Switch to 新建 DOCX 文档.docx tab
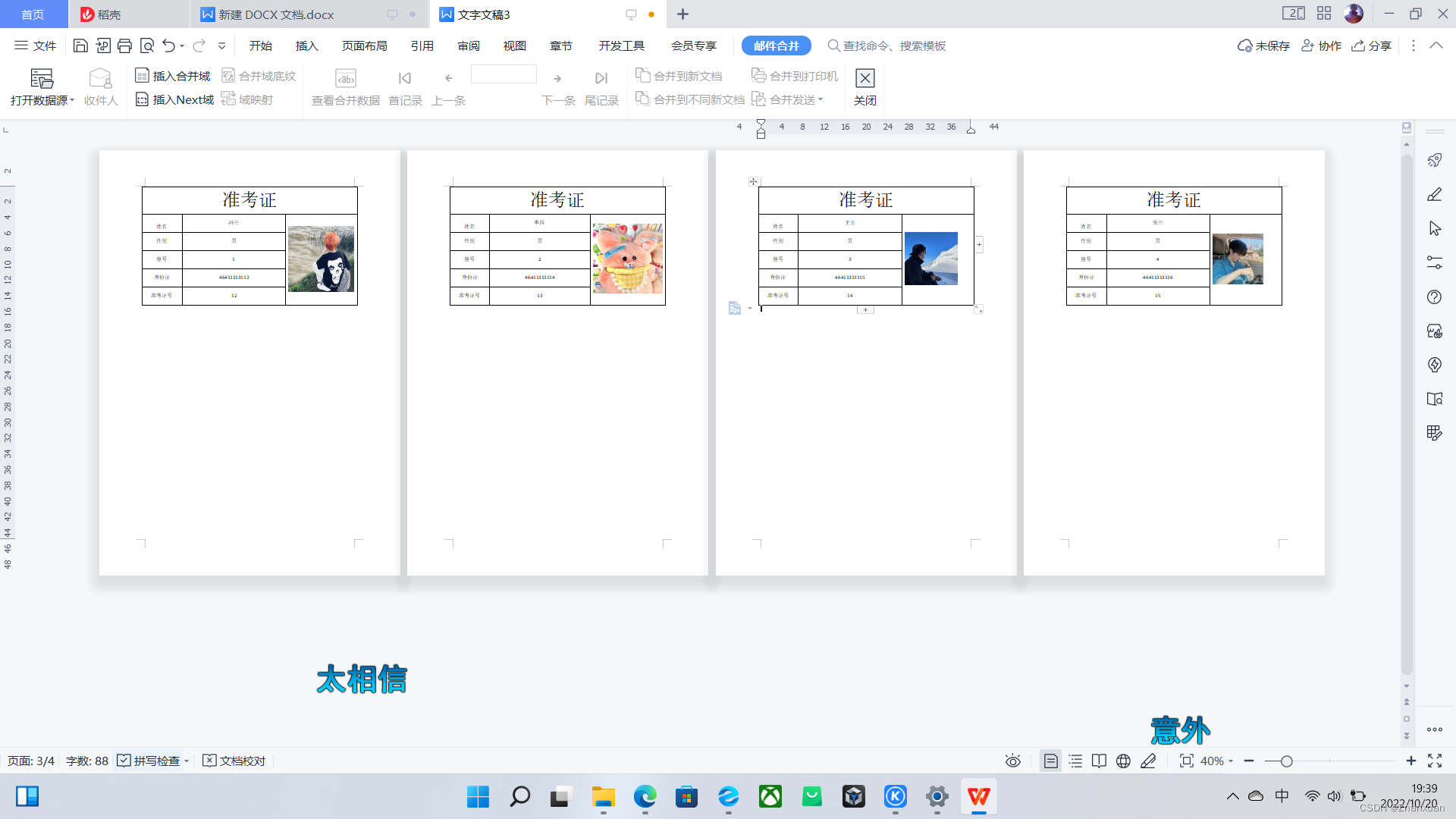The height and width of the screenshot is (819, 1456). click(276, 14)
